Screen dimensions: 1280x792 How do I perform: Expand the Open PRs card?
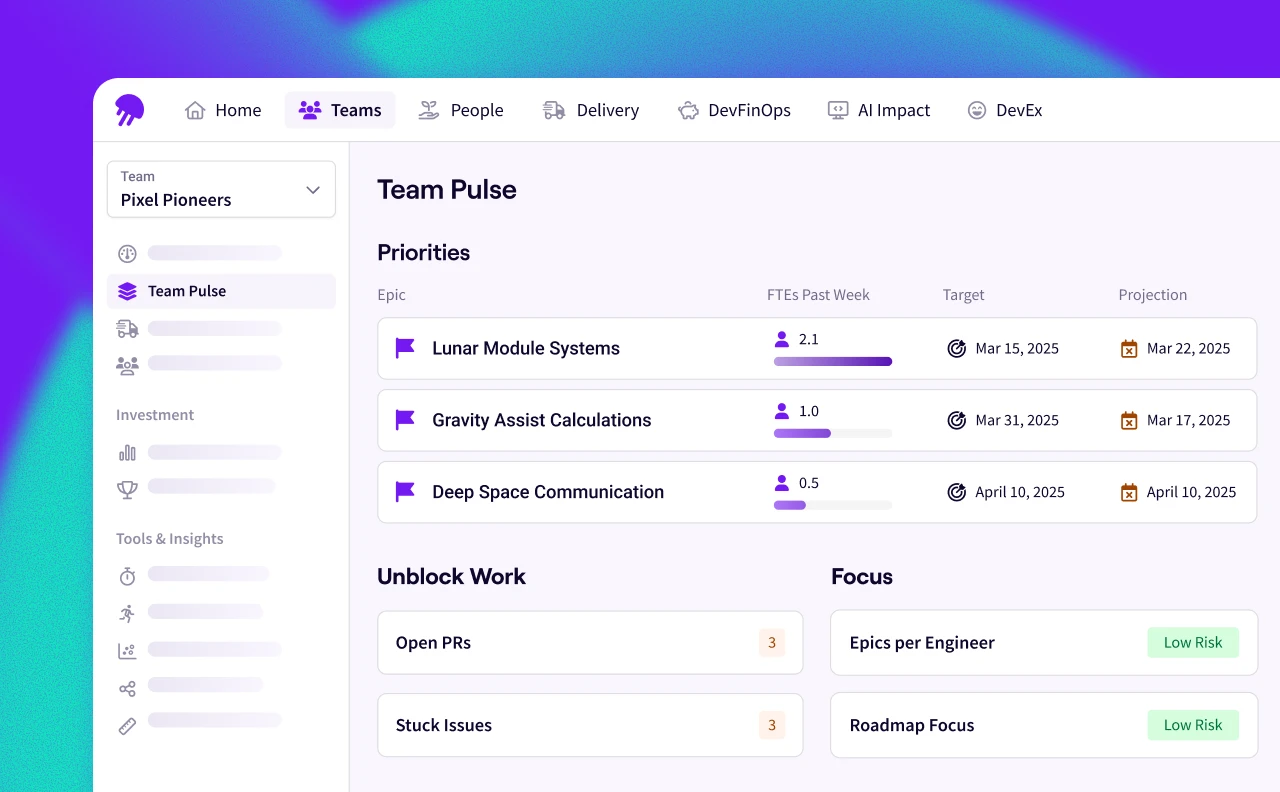pyautogui.click(x=589, y=643)
